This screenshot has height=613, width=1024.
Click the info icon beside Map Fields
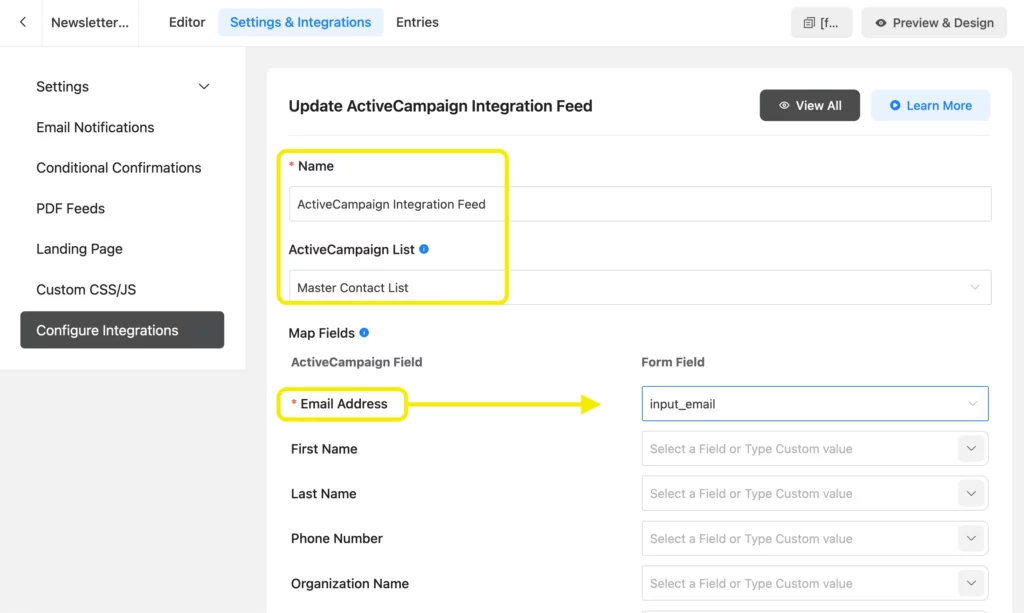click(364, 333)
